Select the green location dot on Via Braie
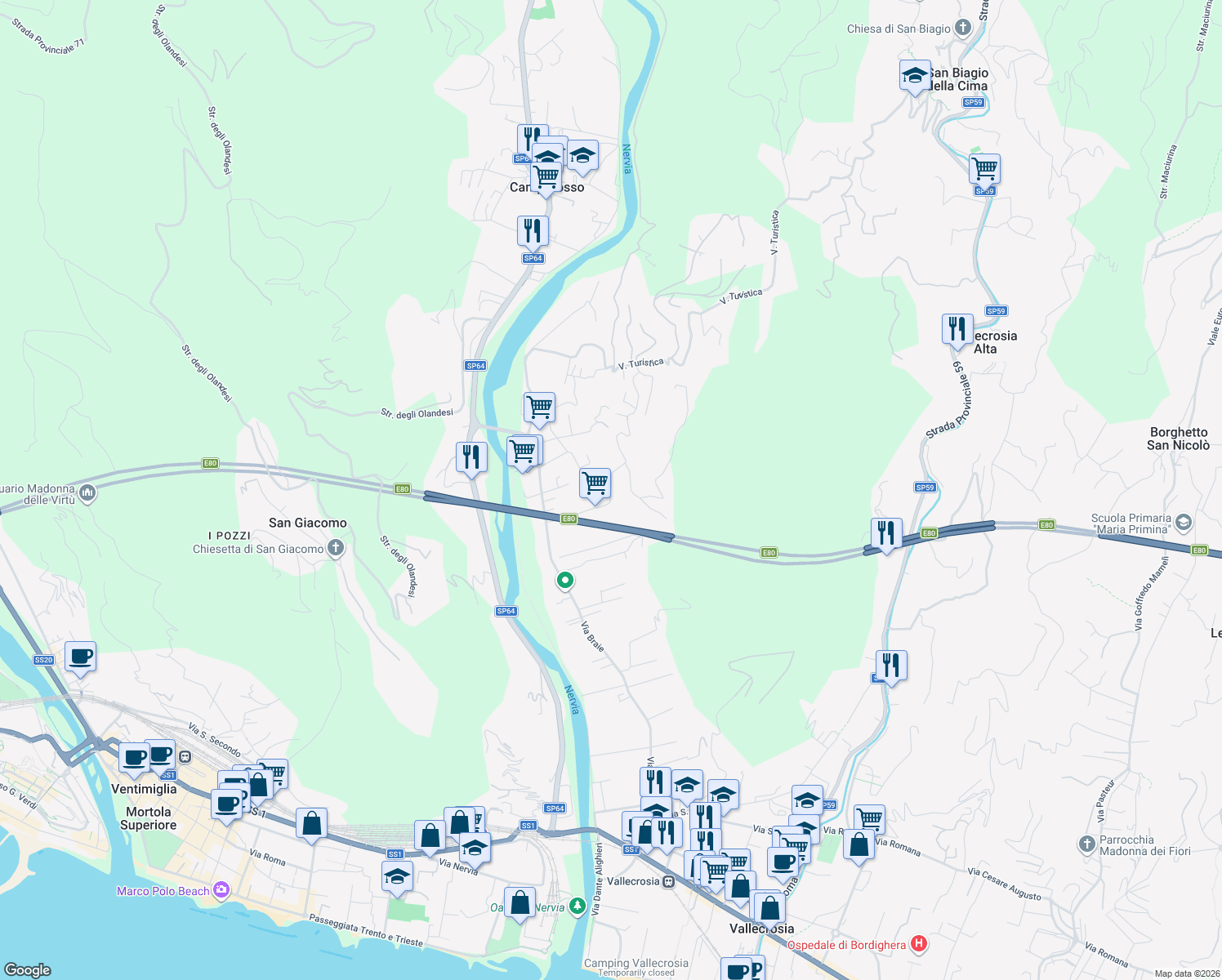The image size is (1222, 980). tap(564, 581)
